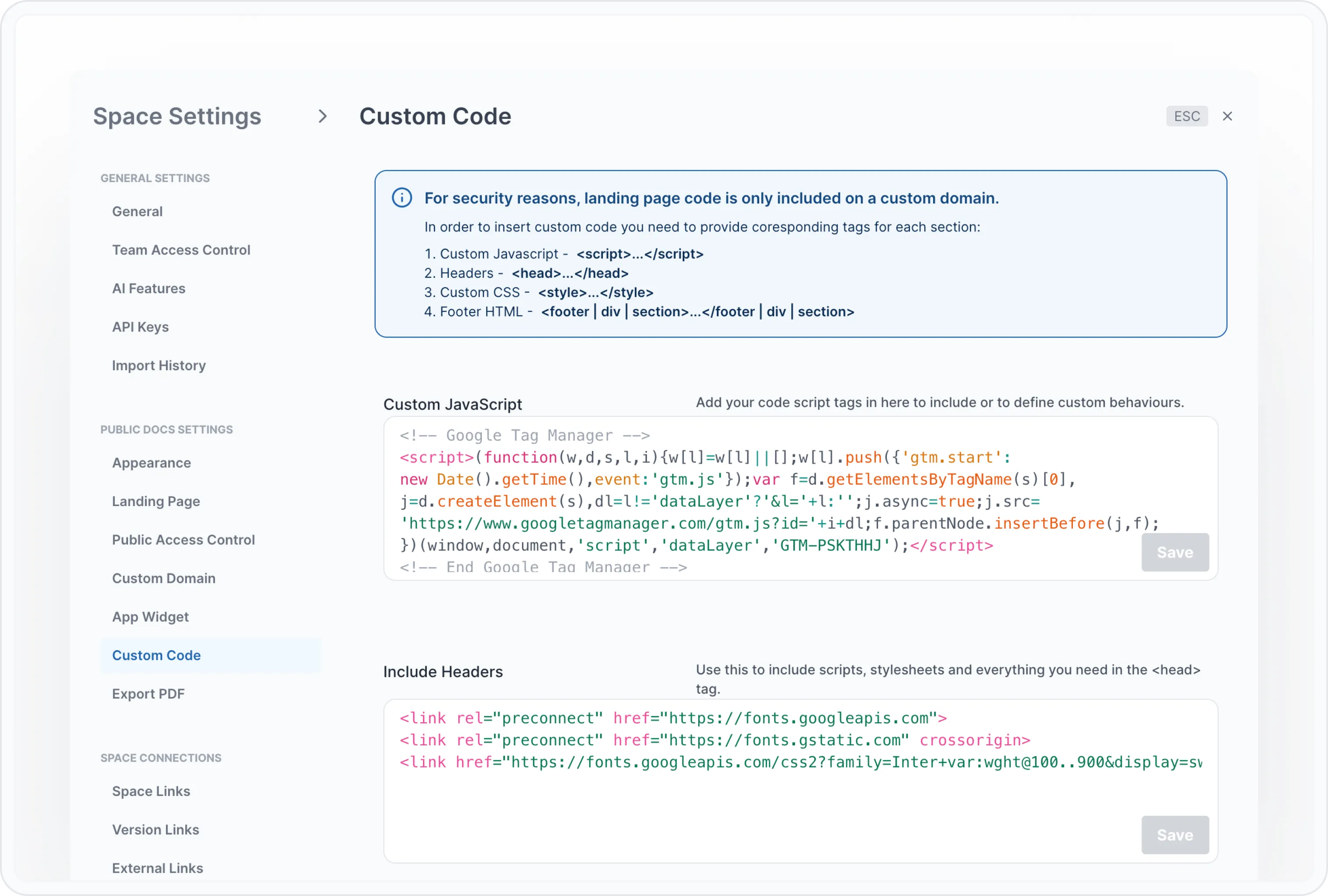This screenshot has width=1328, height=896.
Task: Go to Landing Page settings
Action: [156, 501]
